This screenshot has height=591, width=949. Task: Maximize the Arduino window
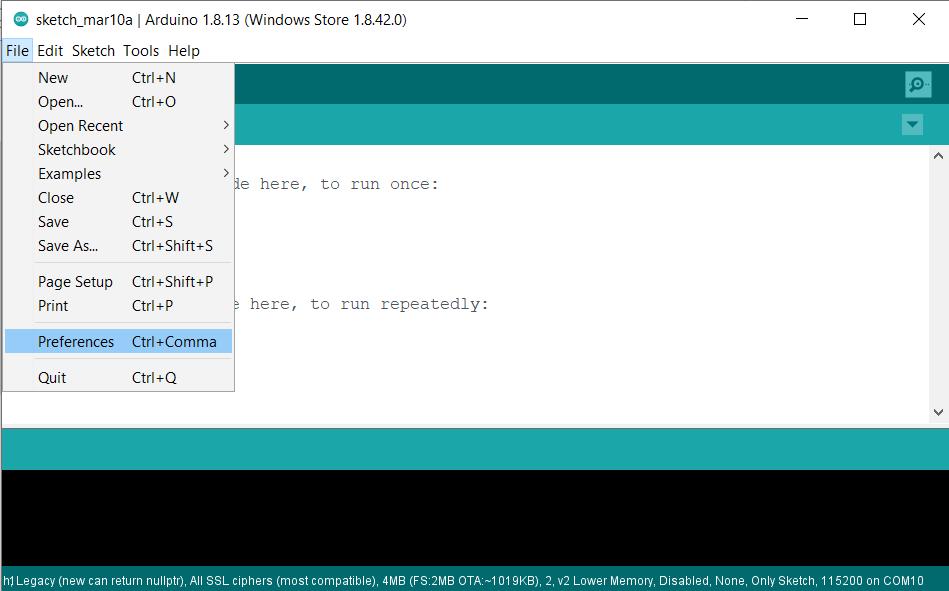859,19
